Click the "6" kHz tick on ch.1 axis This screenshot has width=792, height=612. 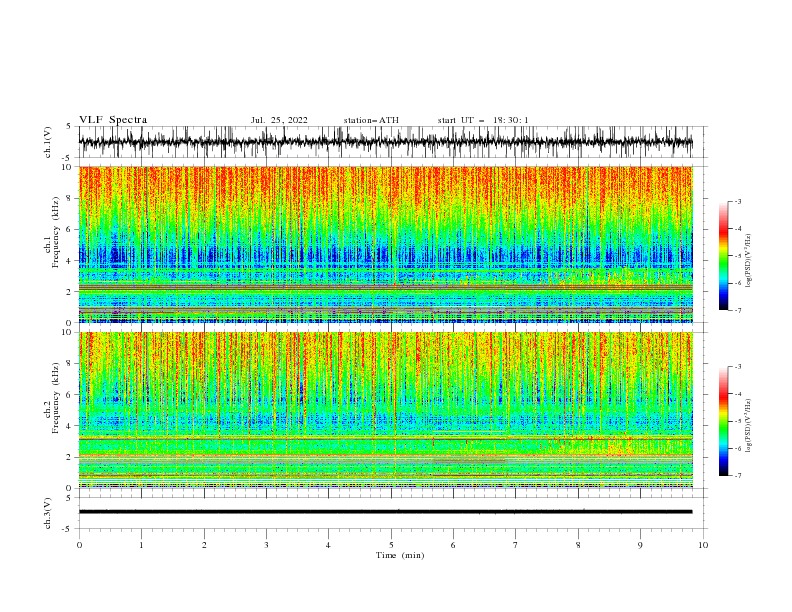coord(70,229)
